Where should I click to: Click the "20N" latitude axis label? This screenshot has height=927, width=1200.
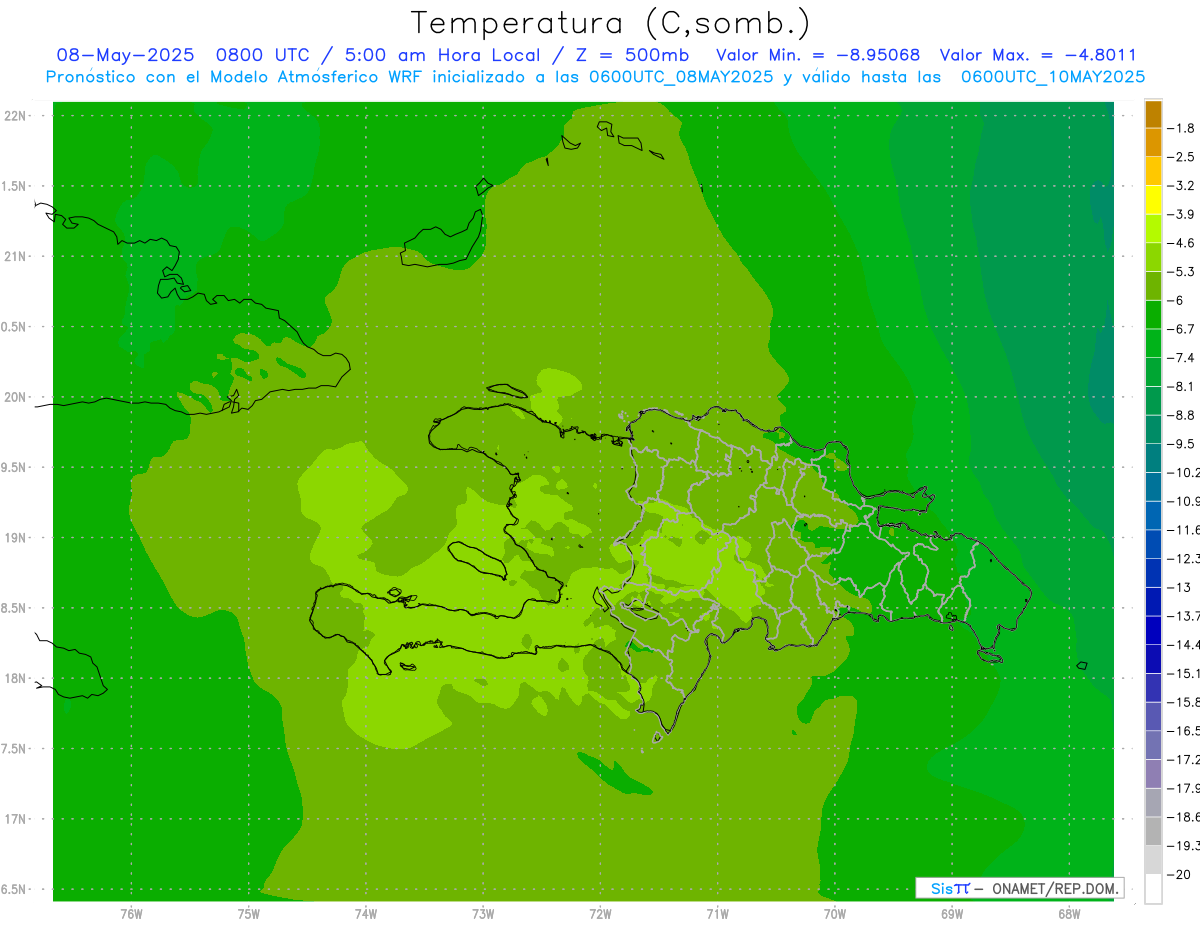(x=16, y=397)
